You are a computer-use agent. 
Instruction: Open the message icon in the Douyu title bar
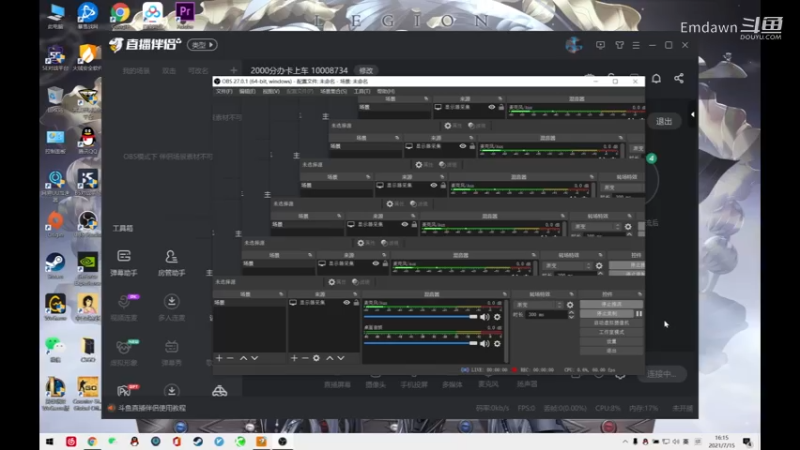[x=601, y=45]
